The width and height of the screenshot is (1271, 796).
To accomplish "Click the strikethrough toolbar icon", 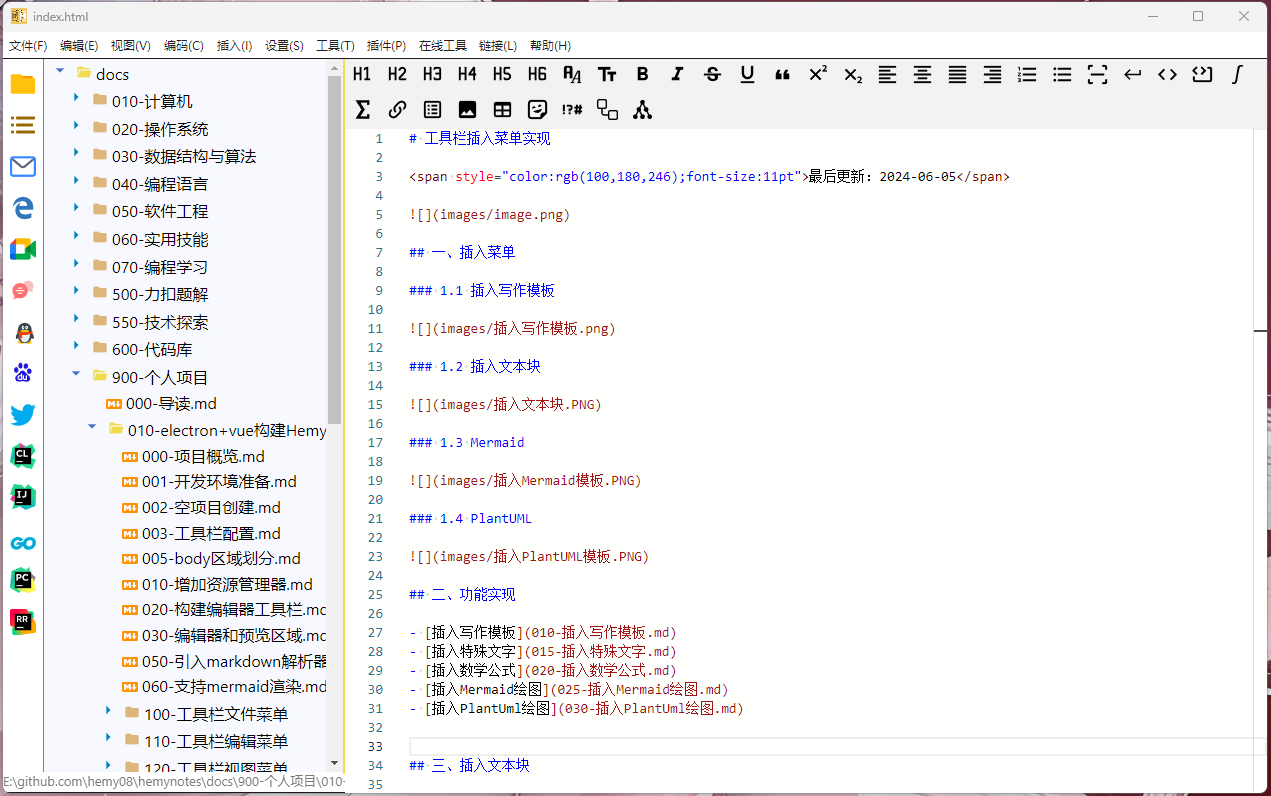I will [712, 74].
